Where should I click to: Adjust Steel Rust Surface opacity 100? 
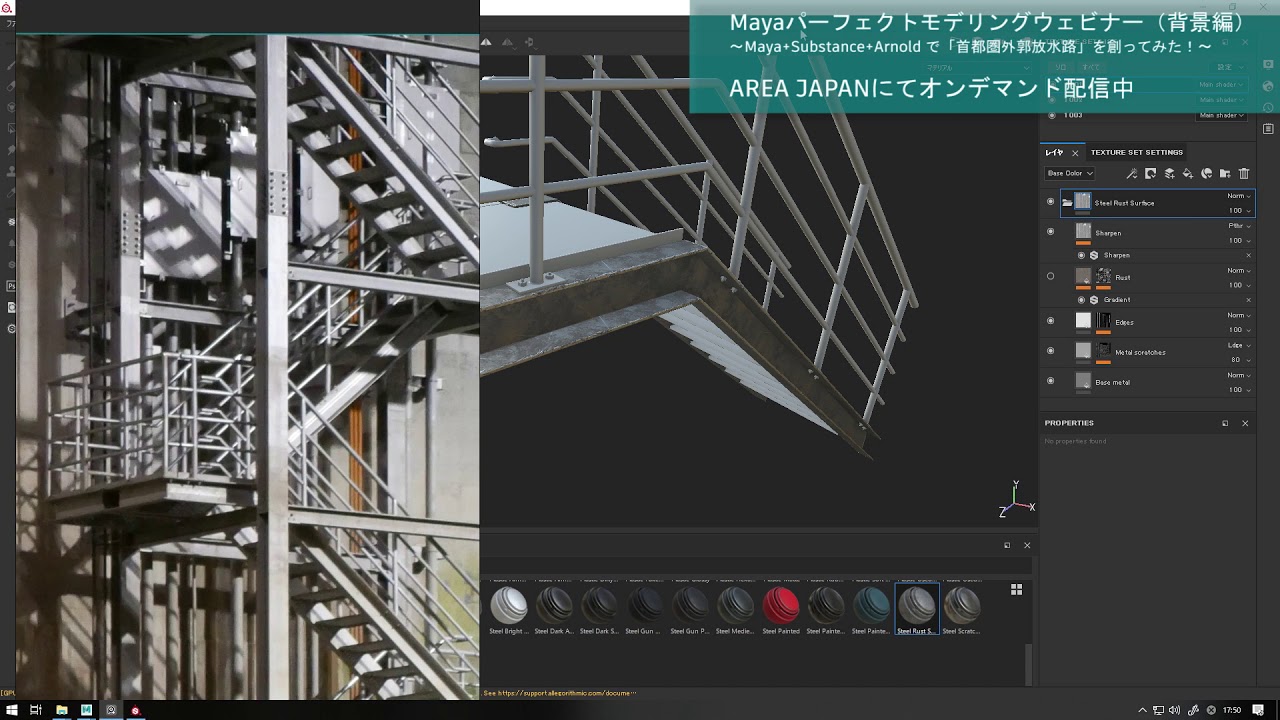point(1239,211)
